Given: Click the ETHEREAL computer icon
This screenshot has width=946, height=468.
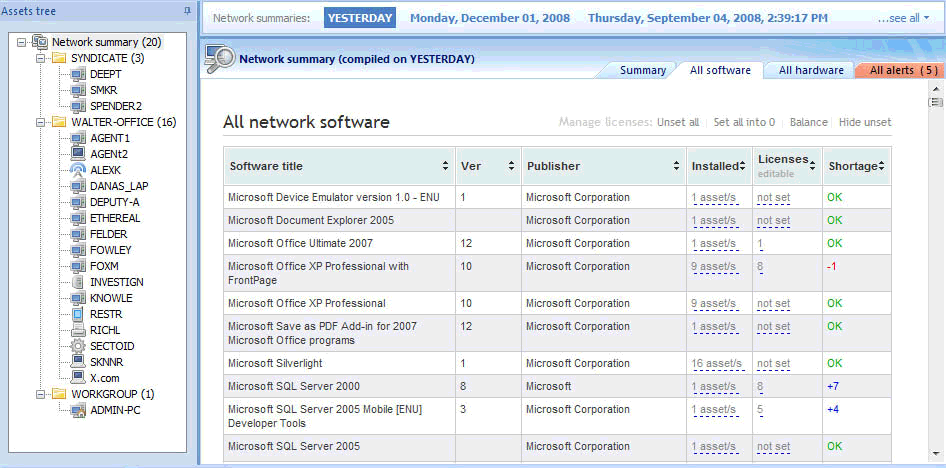Looking at the screenshot, I should pos(78,218).
